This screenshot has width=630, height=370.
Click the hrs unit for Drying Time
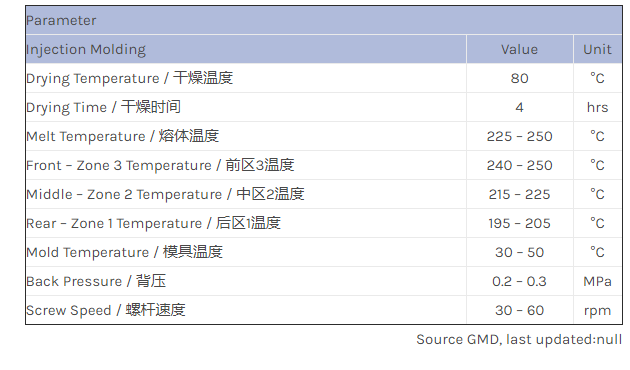(x=597, y=107)
